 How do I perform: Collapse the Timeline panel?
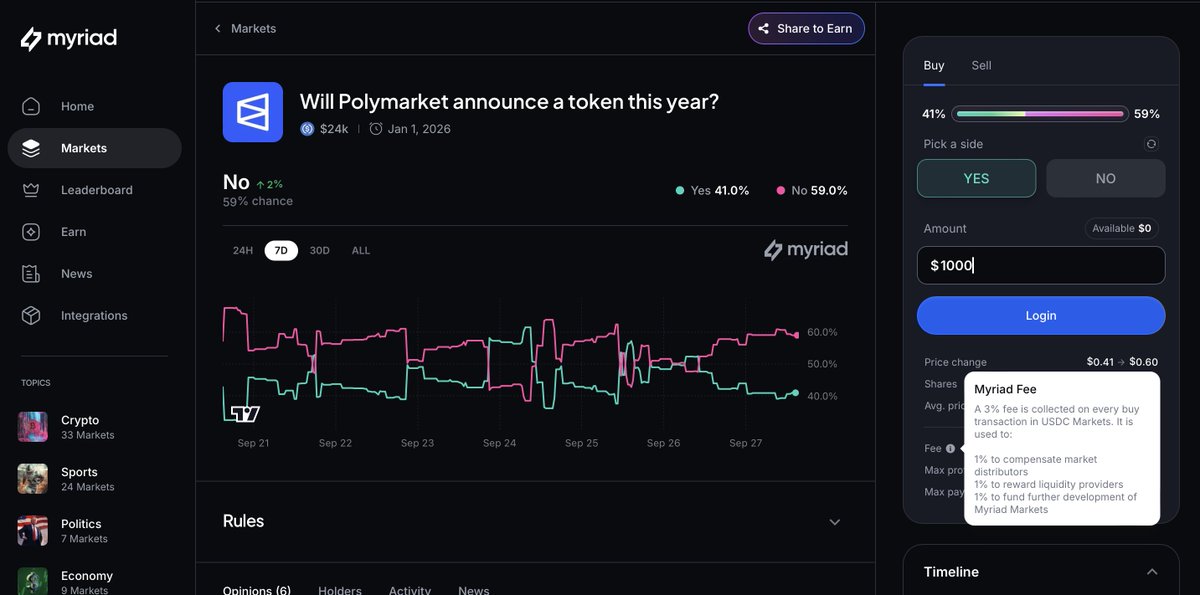1151,572
